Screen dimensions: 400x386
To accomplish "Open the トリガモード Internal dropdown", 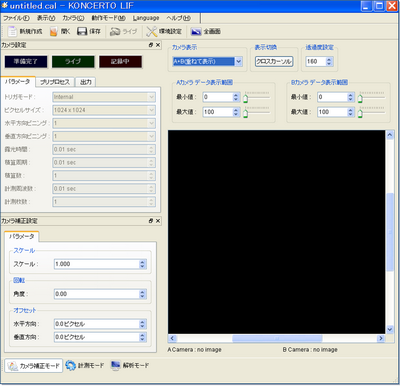I will pos(104,97).
